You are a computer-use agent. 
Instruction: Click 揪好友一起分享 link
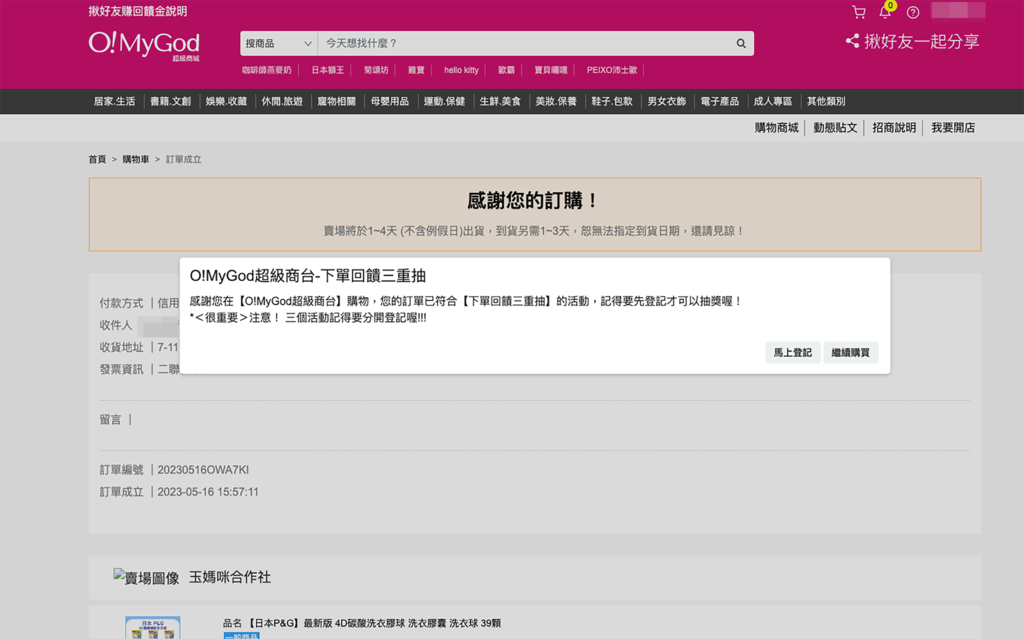(x=921, y=41)
